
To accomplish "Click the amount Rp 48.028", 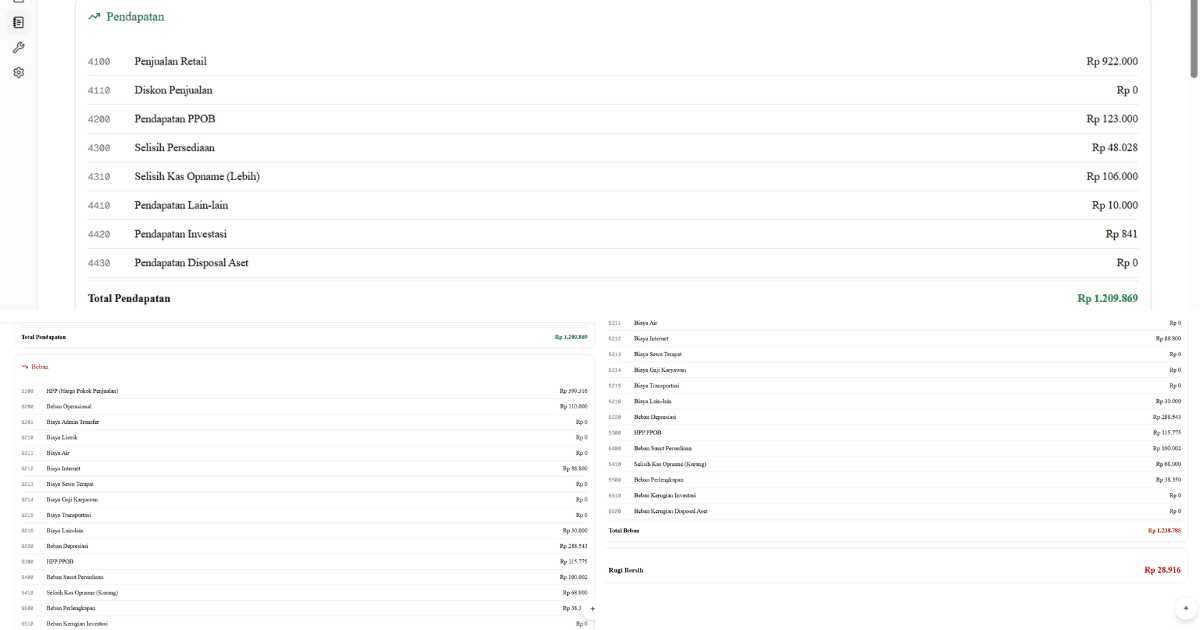I will 1115,148.
